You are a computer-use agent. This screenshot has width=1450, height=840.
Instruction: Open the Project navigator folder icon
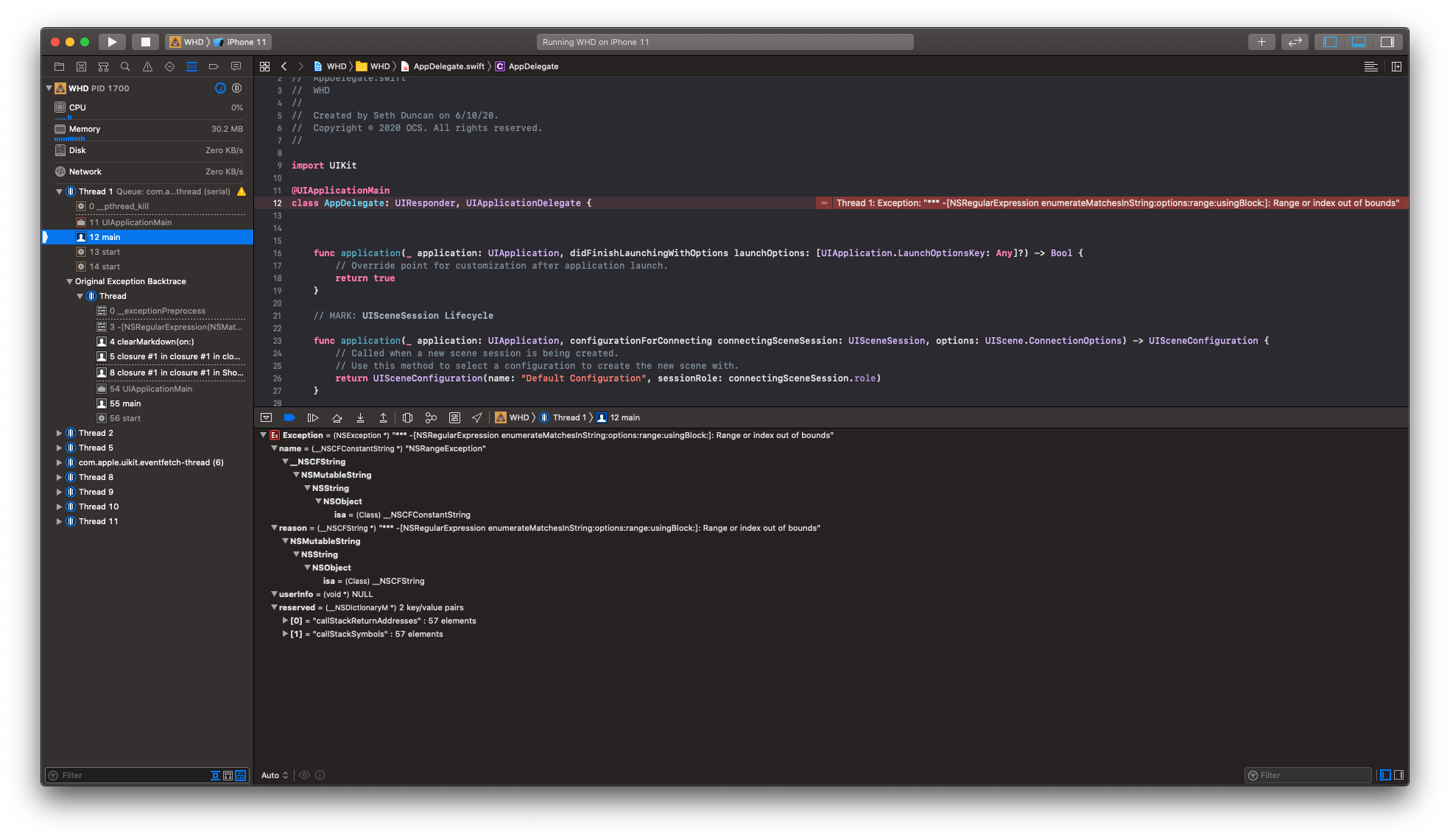coord(59,66)
